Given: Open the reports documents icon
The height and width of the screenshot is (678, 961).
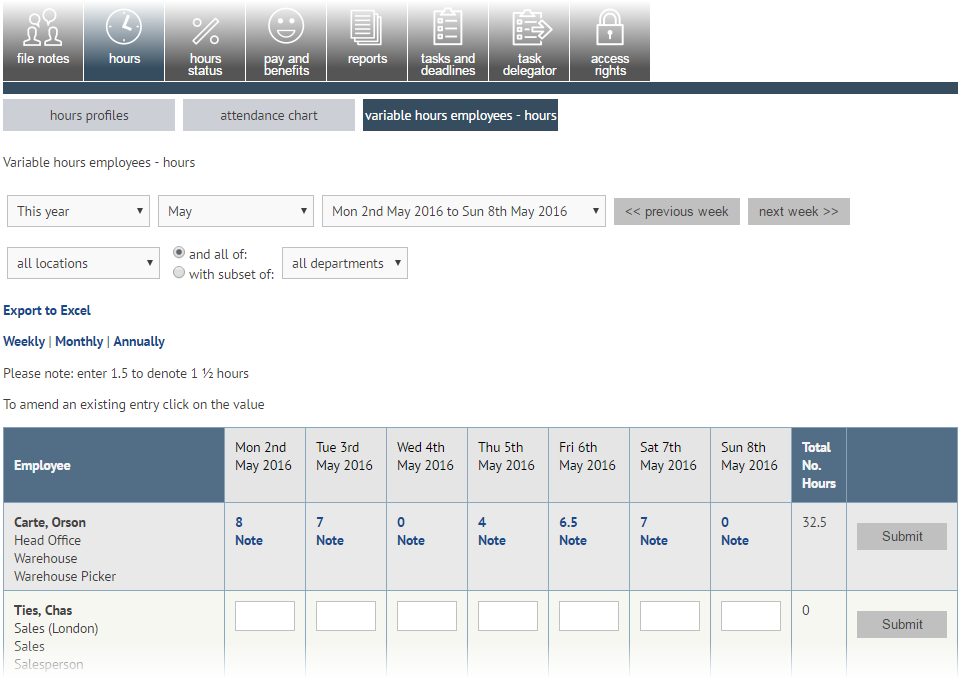Looking at the screenshot, I should 367,41.
